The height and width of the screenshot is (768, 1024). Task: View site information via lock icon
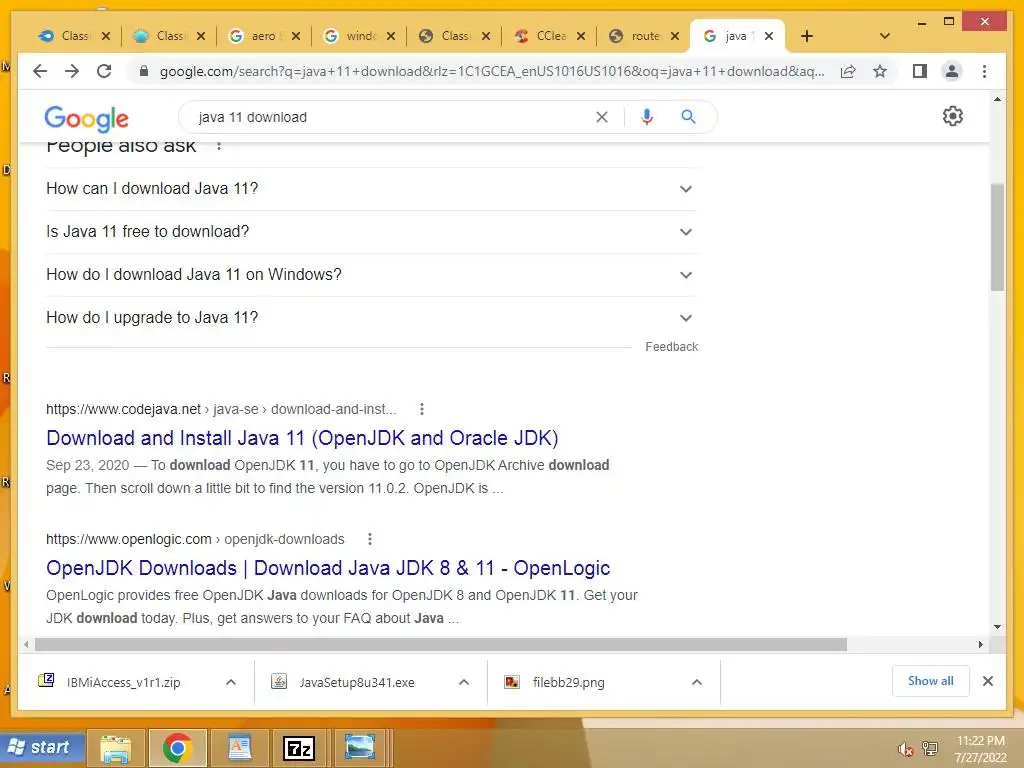coord(144,71)
